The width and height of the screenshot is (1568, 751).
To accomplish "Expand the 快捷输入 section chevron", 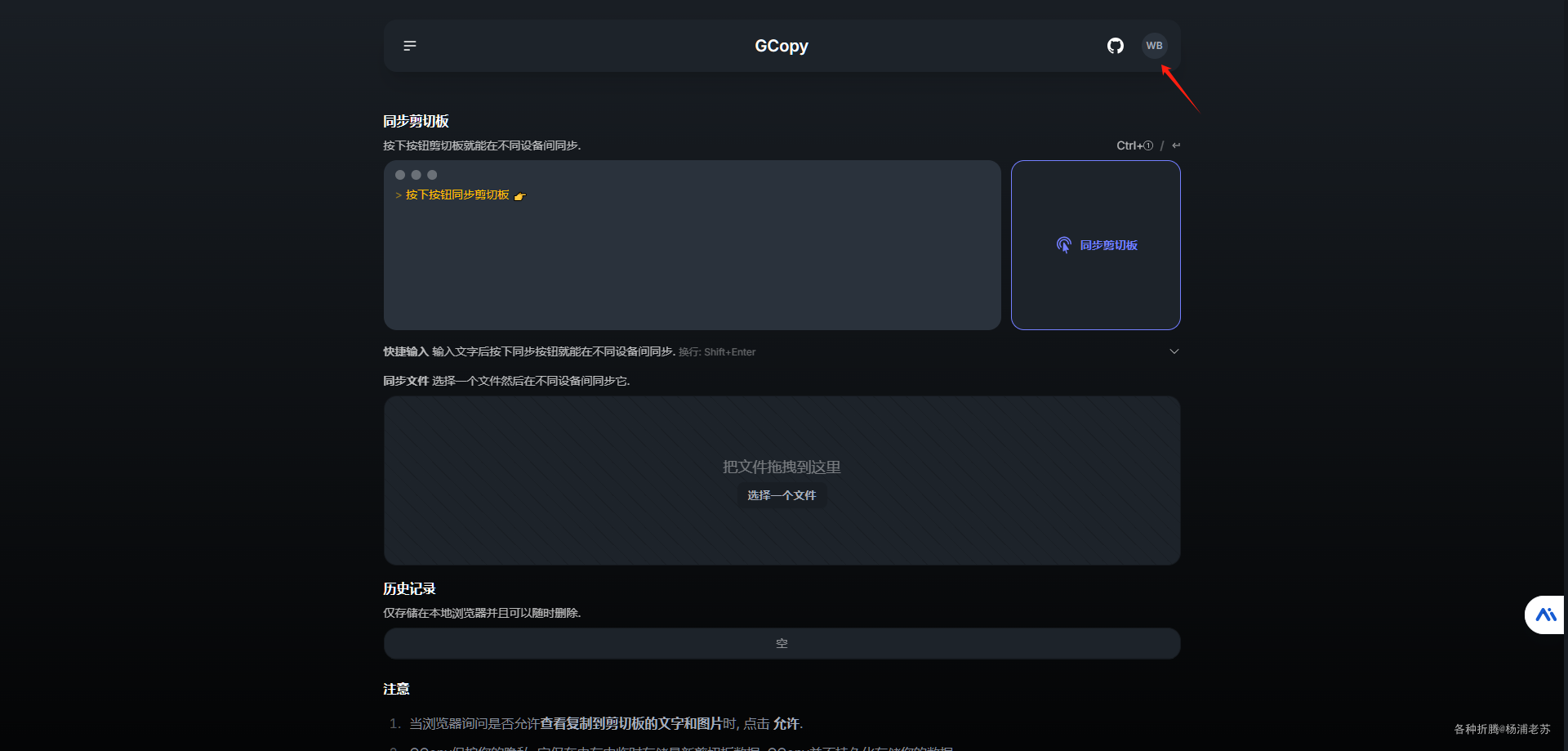I will click(1174, 351).
